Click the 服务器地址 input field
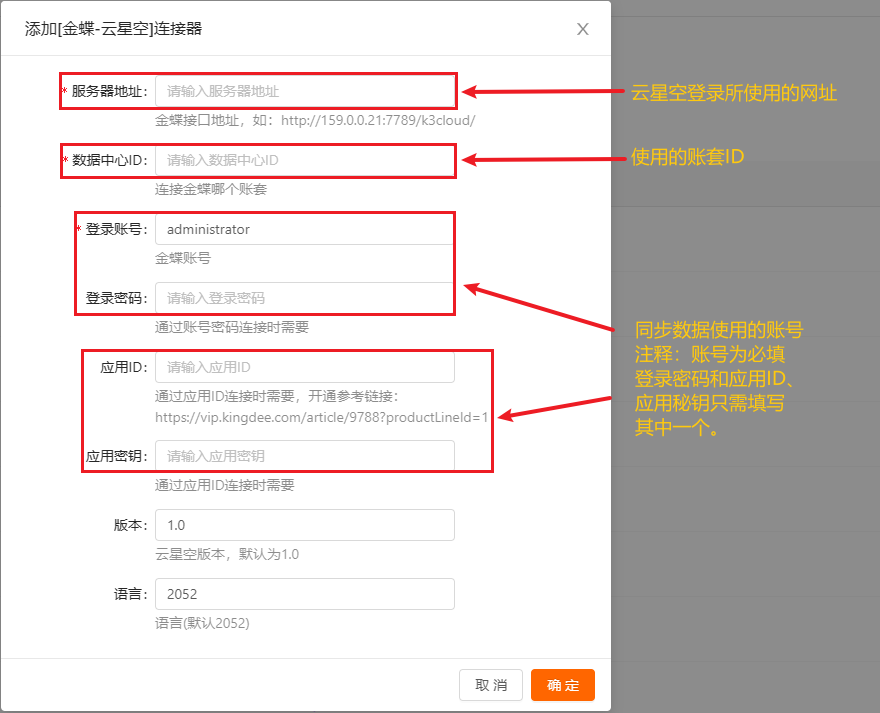The height and width of the screenshot is (713, 880). pyautogui.click(x=304, y=91)
